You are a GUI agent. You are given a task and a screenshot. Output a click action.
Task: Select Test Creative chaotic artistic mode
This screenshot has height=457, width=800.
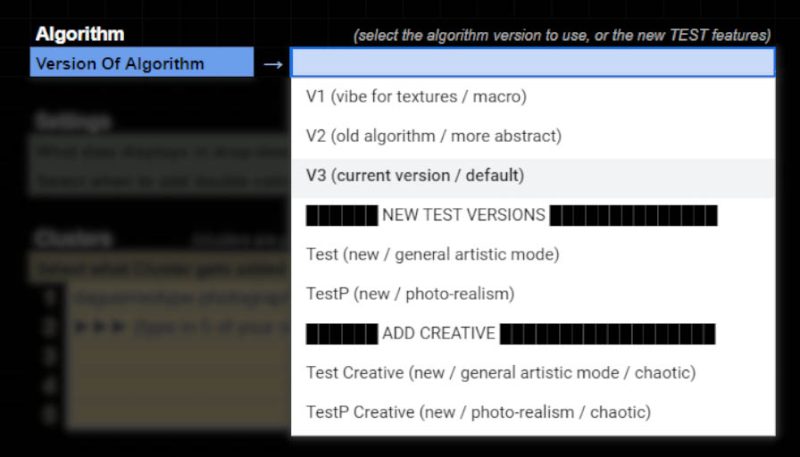click(533, 373)
